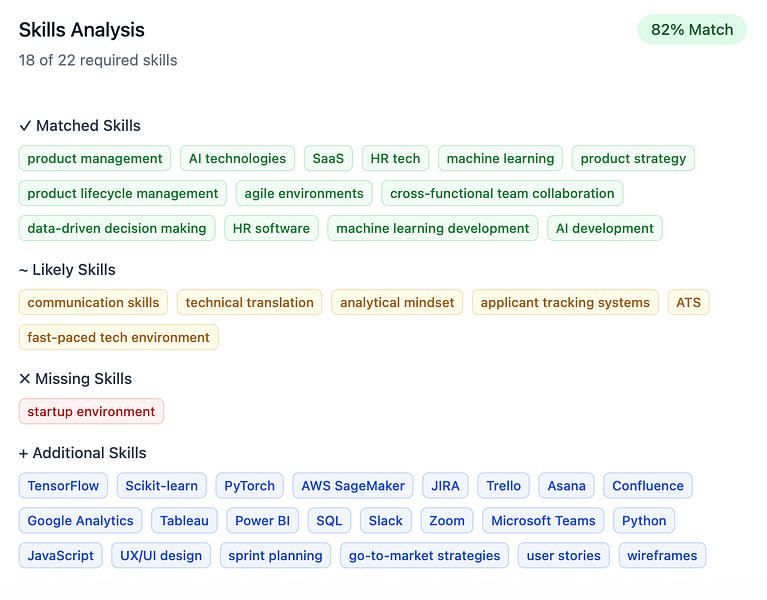Click the TensorFlow additional skill tag
The height and width of the screenshot is (600, 767).
point(63,486)
